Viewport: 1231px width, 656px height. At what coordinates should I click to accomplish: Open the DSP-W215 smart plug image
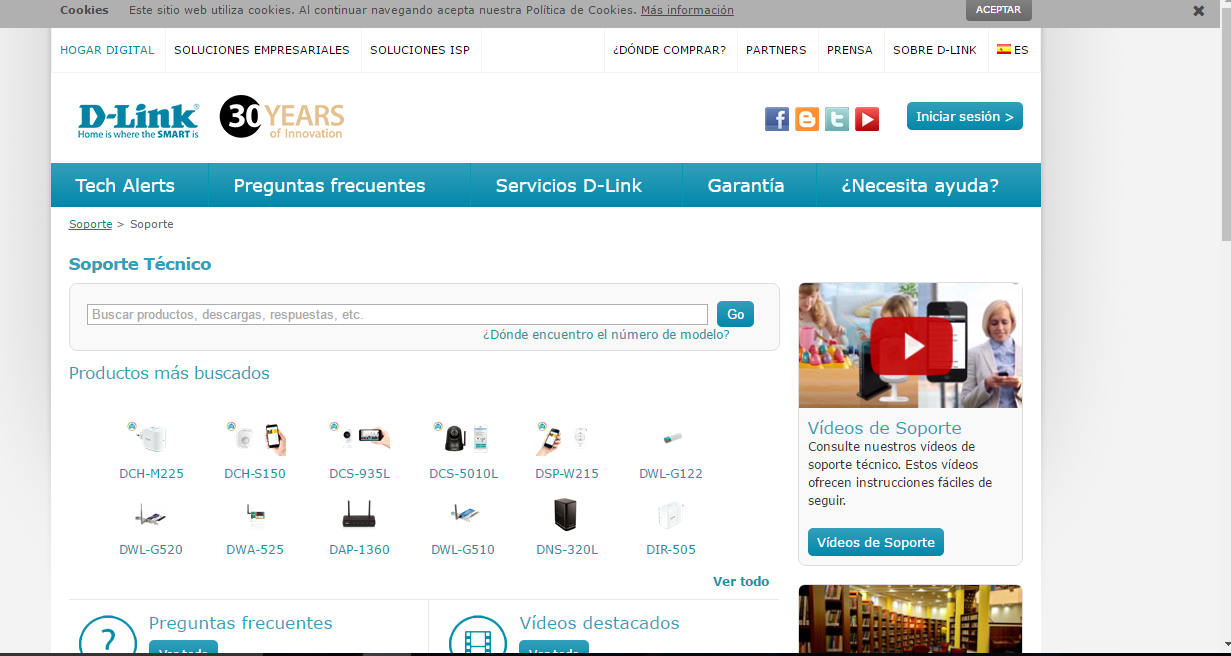[x=564, y=438]
